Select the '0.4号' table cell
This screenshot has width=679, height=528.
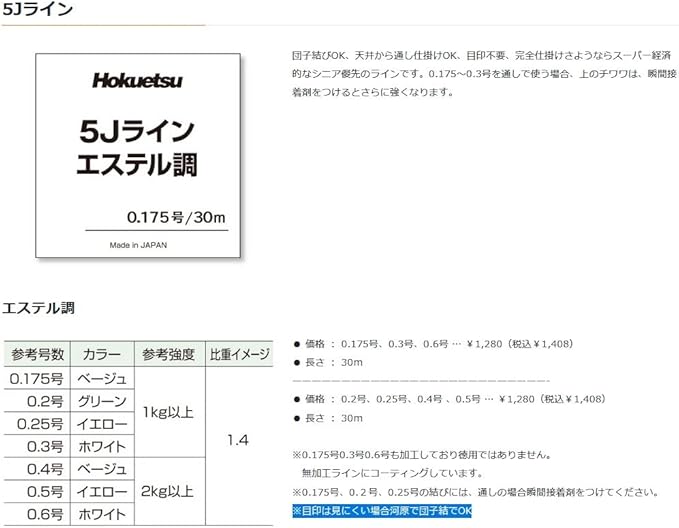(x=37, y=469)
